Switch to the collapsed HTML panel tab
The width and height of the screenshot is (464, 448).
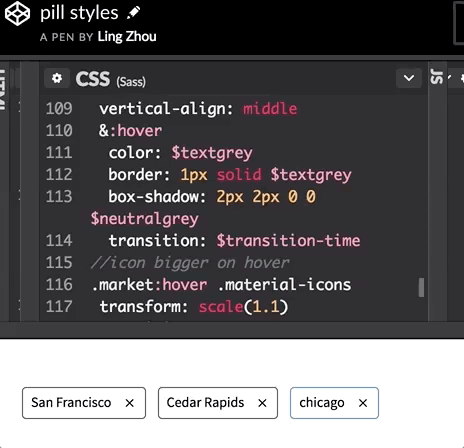pyautogui.click(x=2, y=89)
